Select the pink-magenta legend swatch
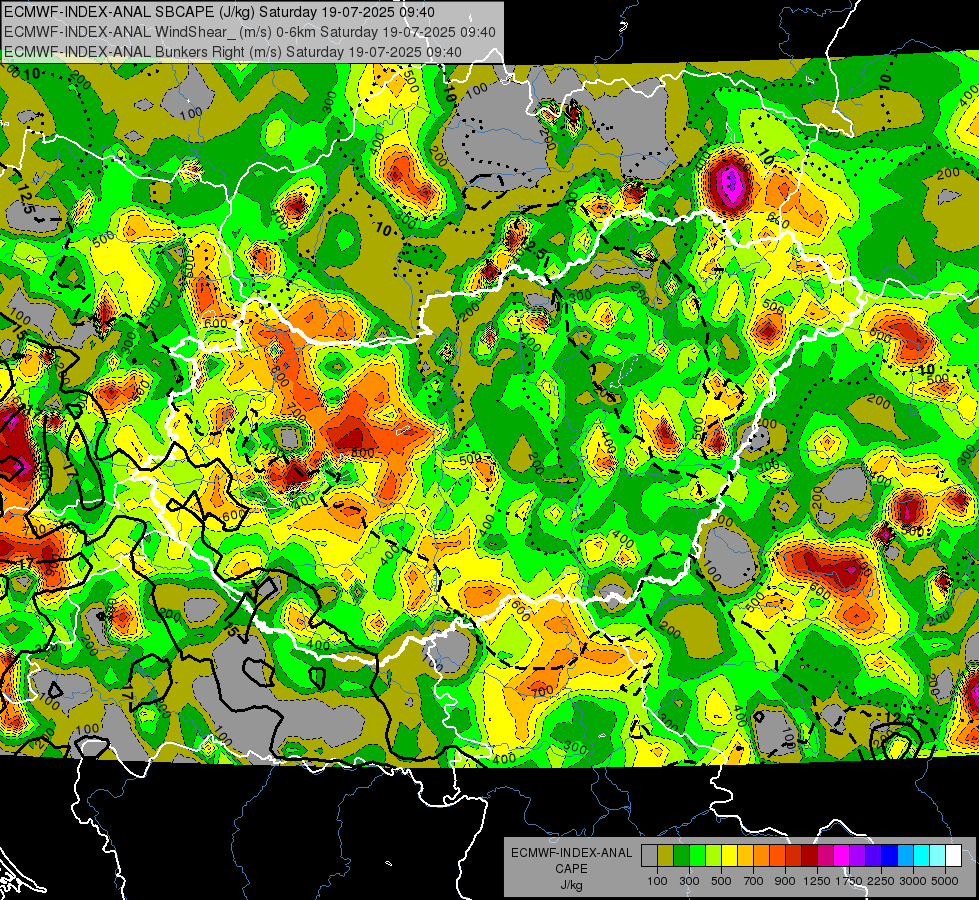The width and height of the screenshot is (979, 900). click(825, 855)
